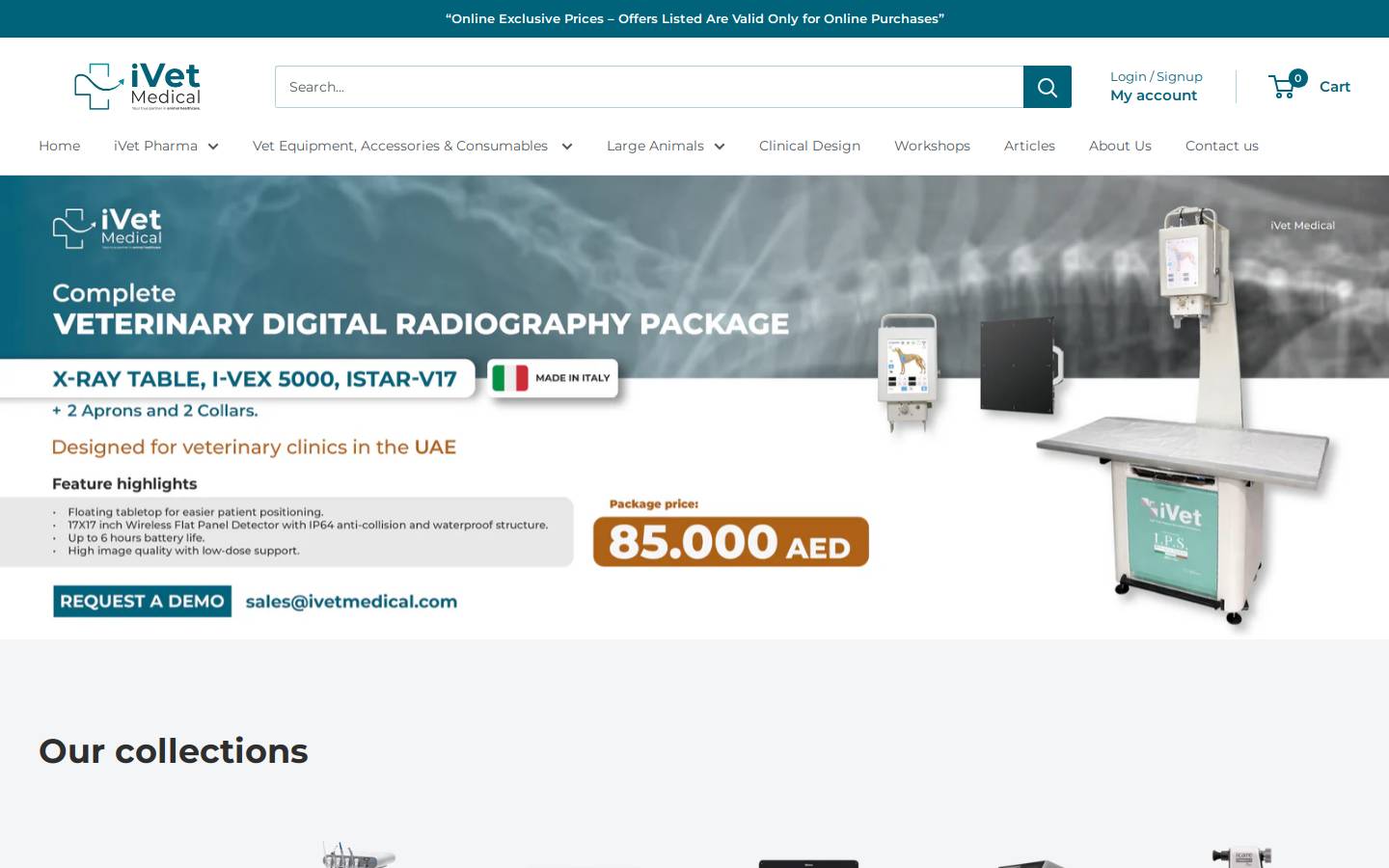Open the Workshops page
Viewport: 1389px width, 868px height.
(932, 146)
